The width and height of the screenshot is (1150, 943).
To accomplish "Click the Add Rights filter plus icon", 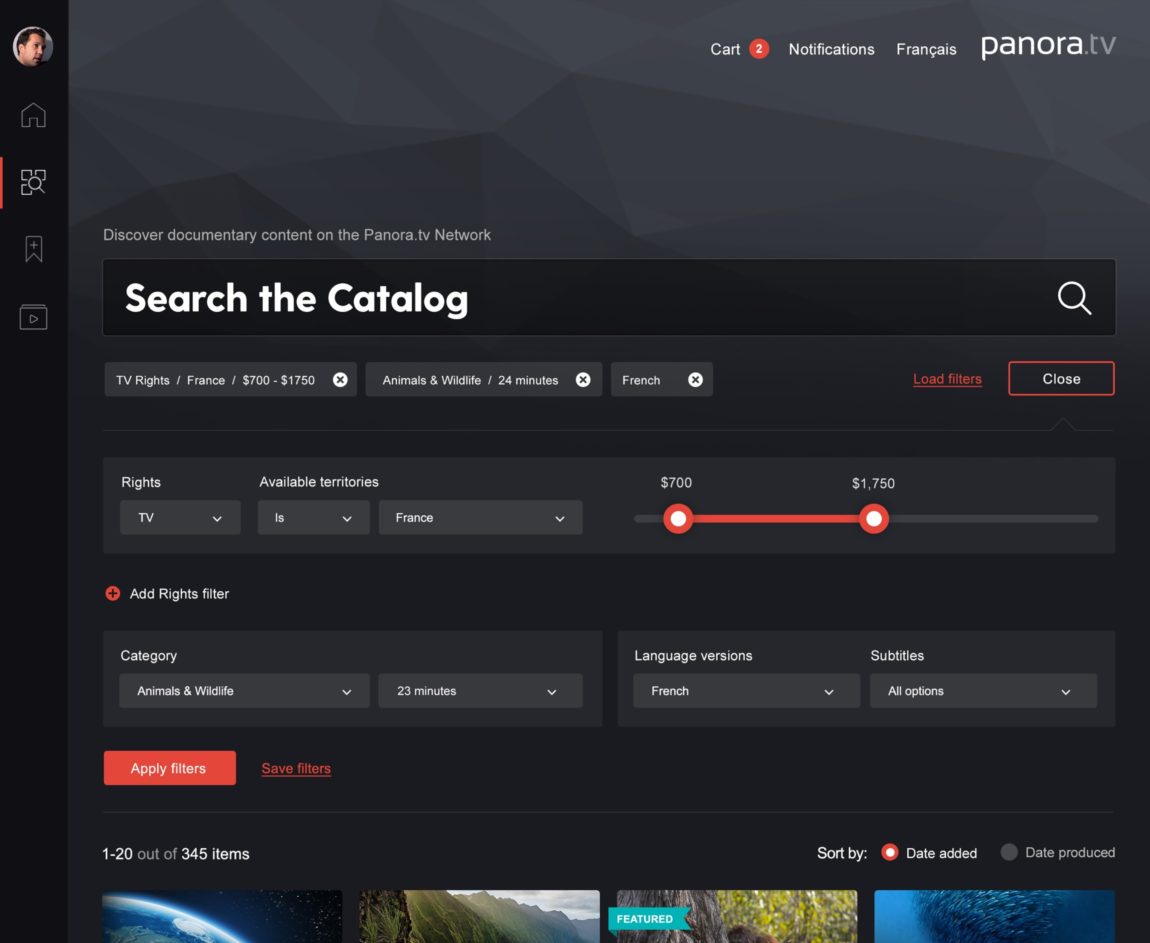I will (x=113, y=594).
